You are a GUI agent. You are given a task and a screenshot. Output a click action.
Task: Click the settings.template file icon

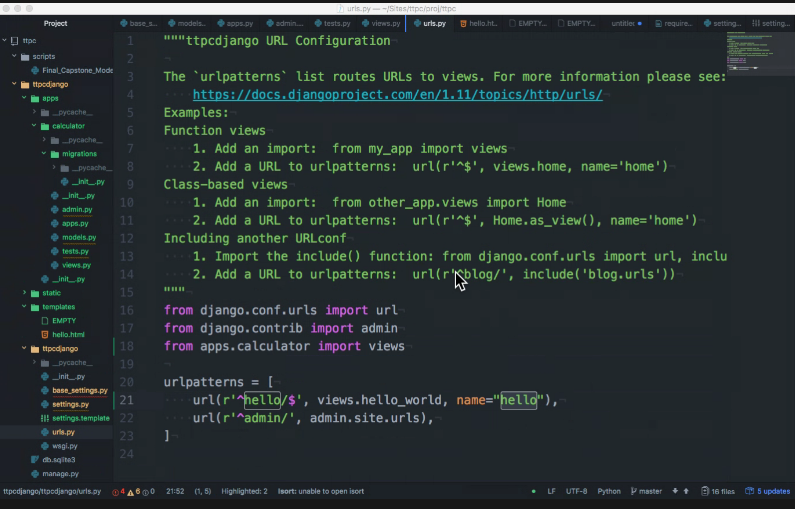pos(44,418)
